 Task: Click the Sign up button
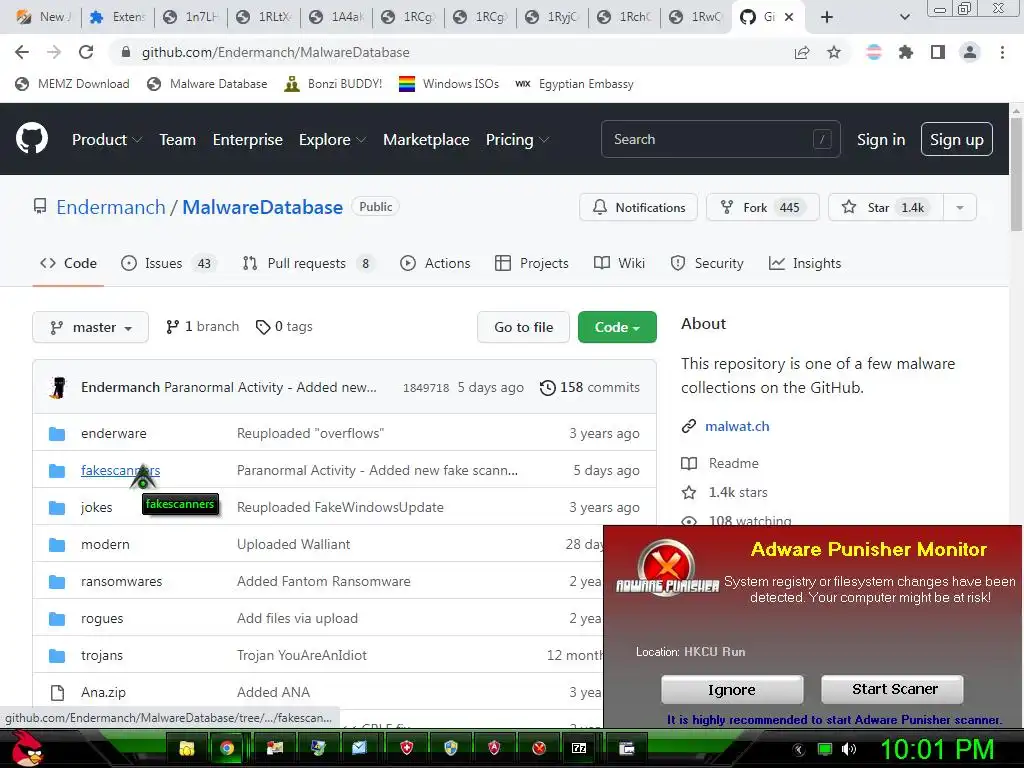957,139
